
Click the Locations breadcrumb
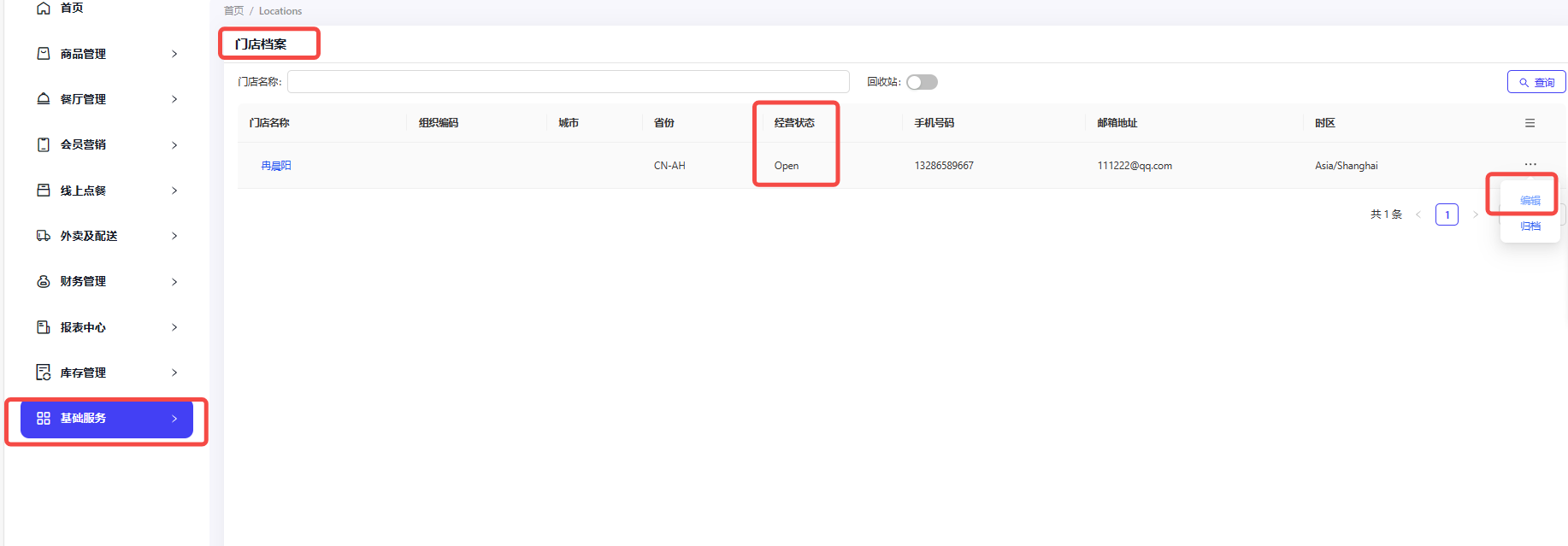click(280, 11)
